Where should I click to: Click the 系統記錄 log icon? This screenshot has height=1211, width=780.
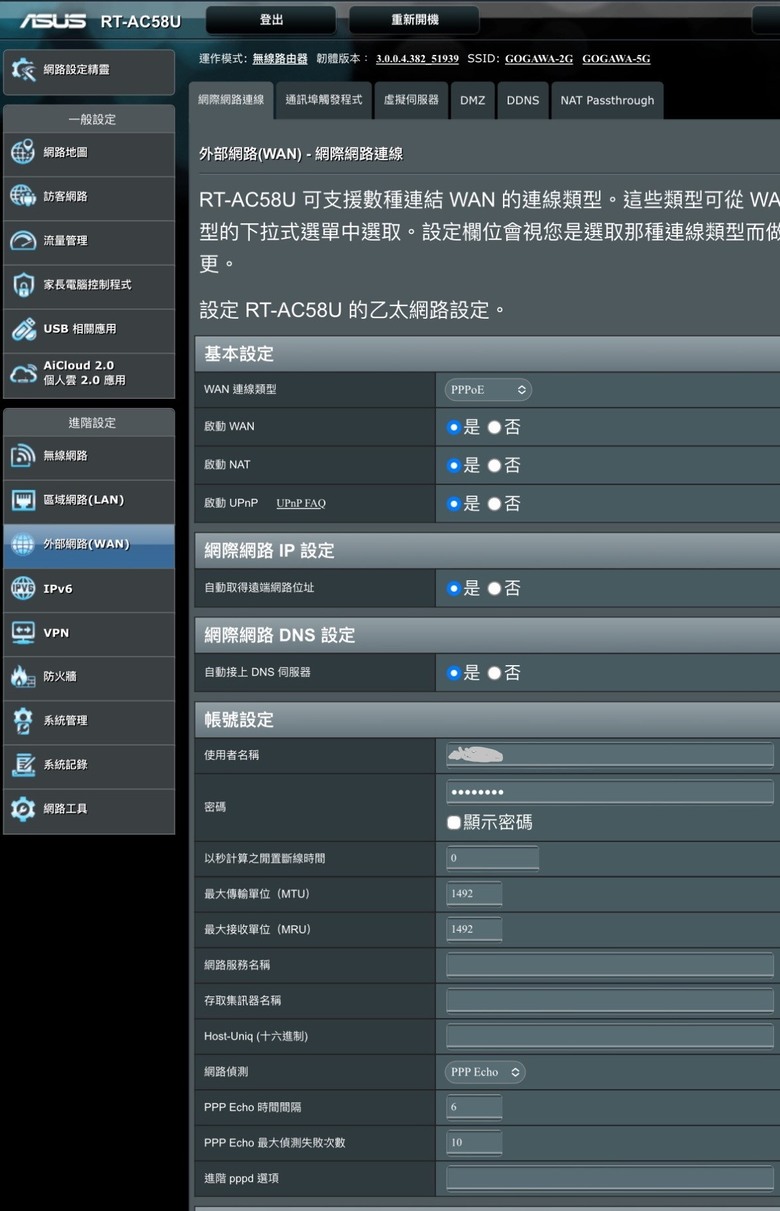click(23, 764)
